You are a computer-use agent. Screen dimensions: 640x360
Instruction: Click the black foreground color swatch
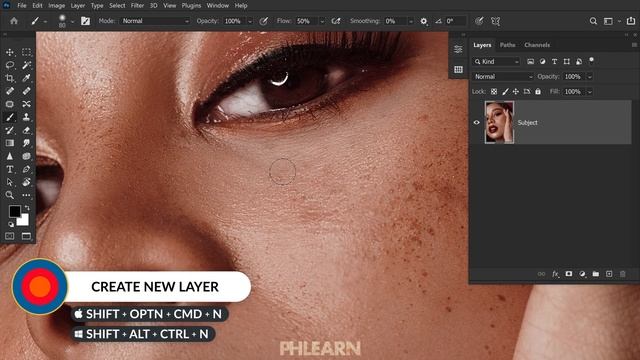click(x=14, y=211)
